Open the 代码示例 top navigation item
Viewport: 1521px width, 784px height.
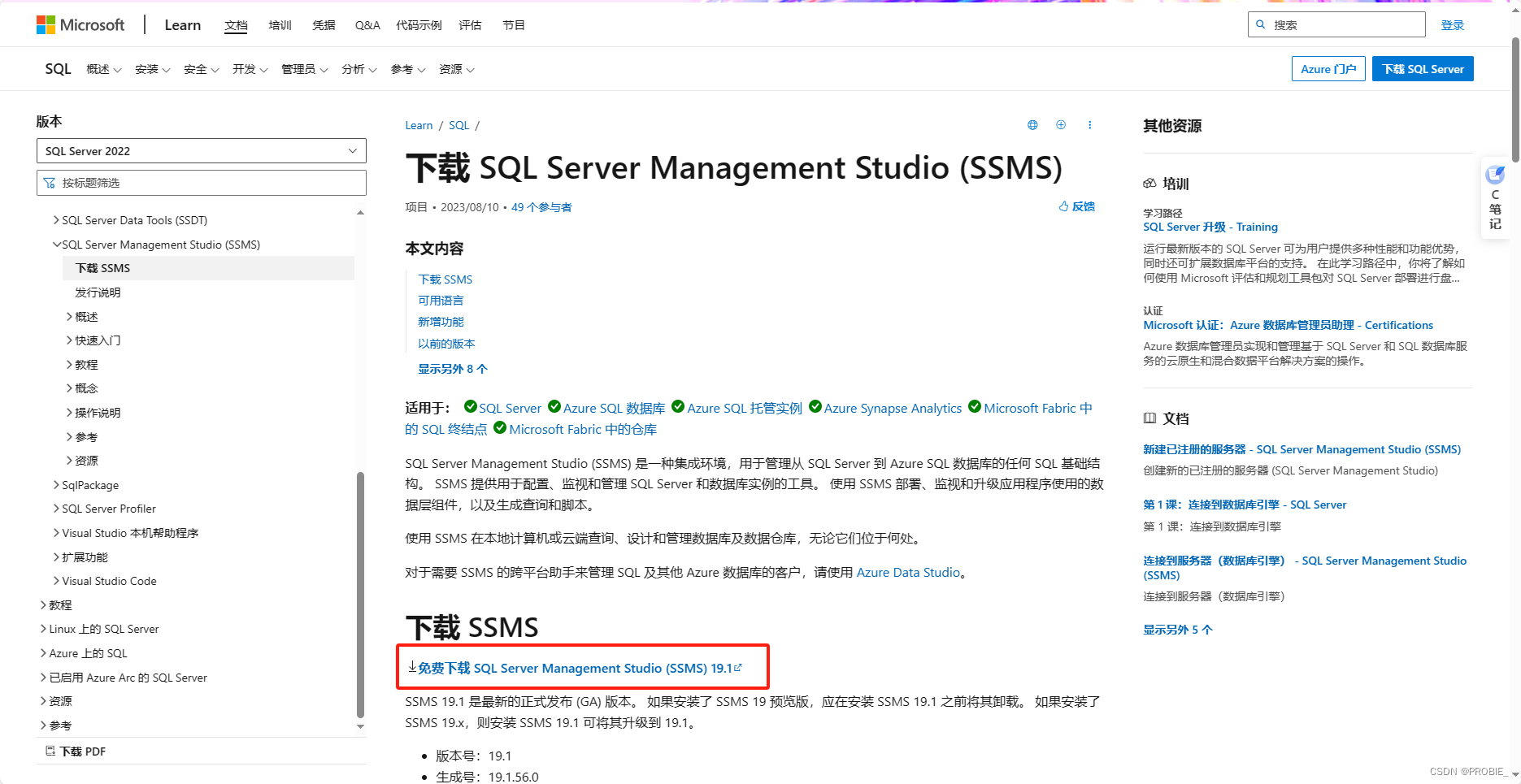[419, 25]
